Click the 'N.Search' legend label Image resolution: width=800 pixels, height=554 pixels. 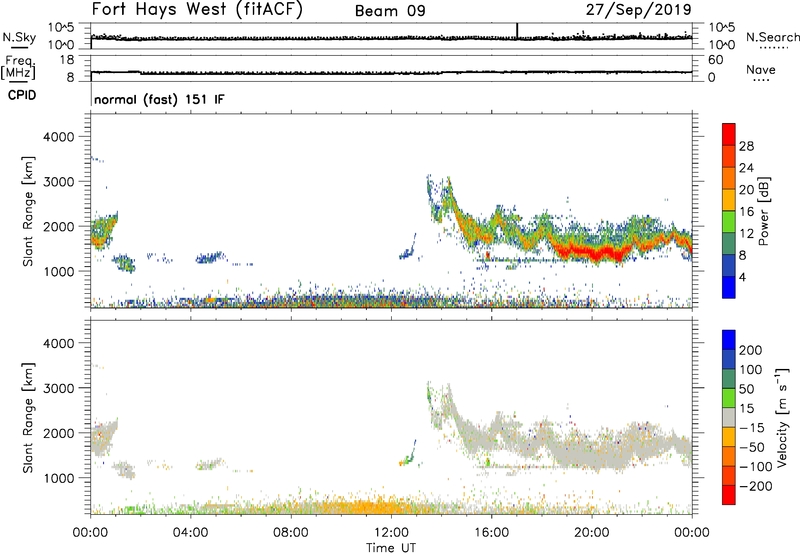pyautogui.click(x=773, y=37)
